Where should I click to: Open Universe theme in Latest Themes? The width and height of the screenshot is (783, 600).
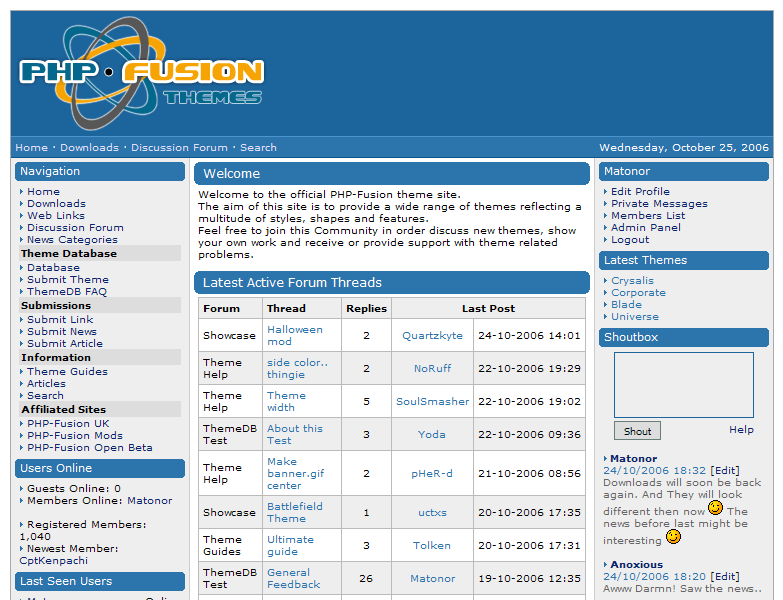pos(635,316)
